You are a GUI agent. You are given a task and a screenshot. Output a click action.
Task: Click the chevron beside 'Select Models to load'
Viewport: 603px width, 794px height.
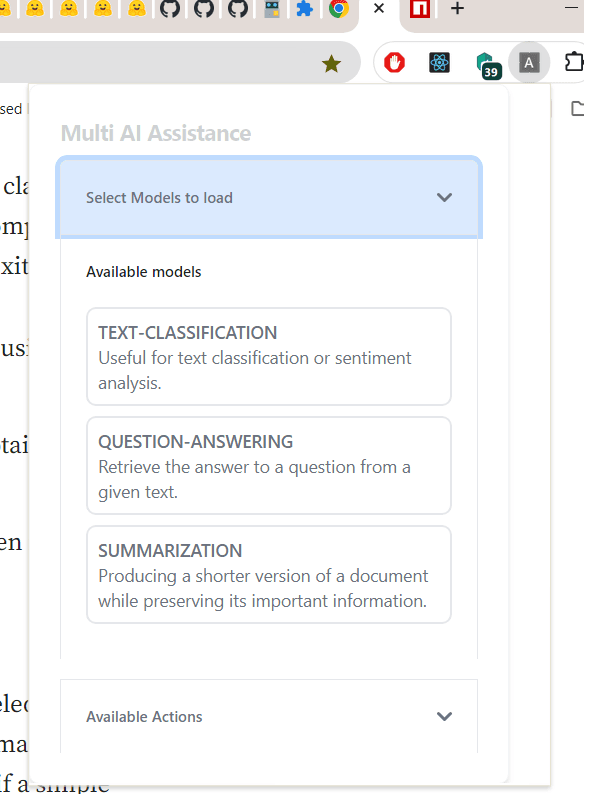click(x=445, y=198)
